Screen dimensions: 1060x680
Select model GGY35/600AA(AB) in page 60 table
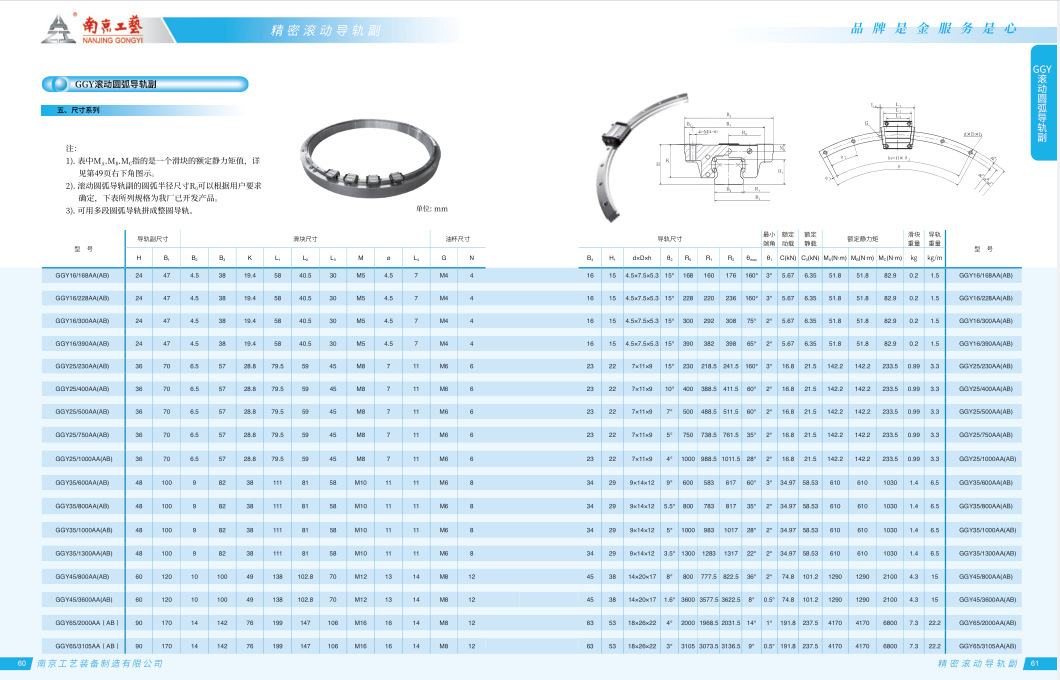point(82,483)
